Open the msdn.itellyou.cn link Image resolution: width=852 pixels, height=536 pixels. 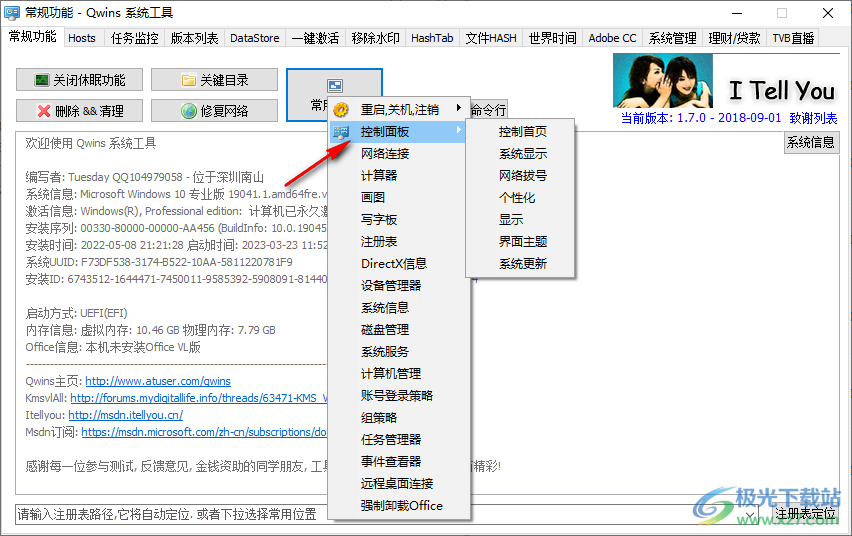coord(126,415)
